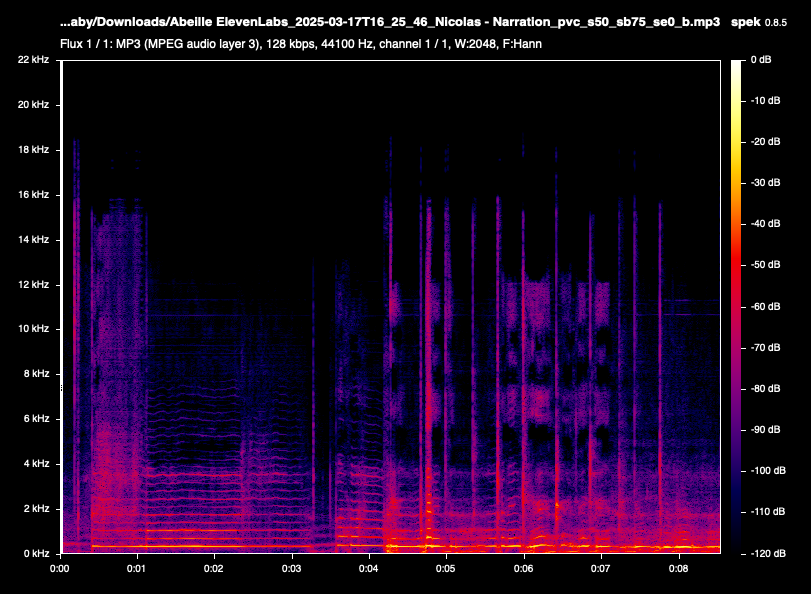Pick the 6 kHz frequency axis label
This screenshot has height=594, width=811.
(x=35, y=419)
